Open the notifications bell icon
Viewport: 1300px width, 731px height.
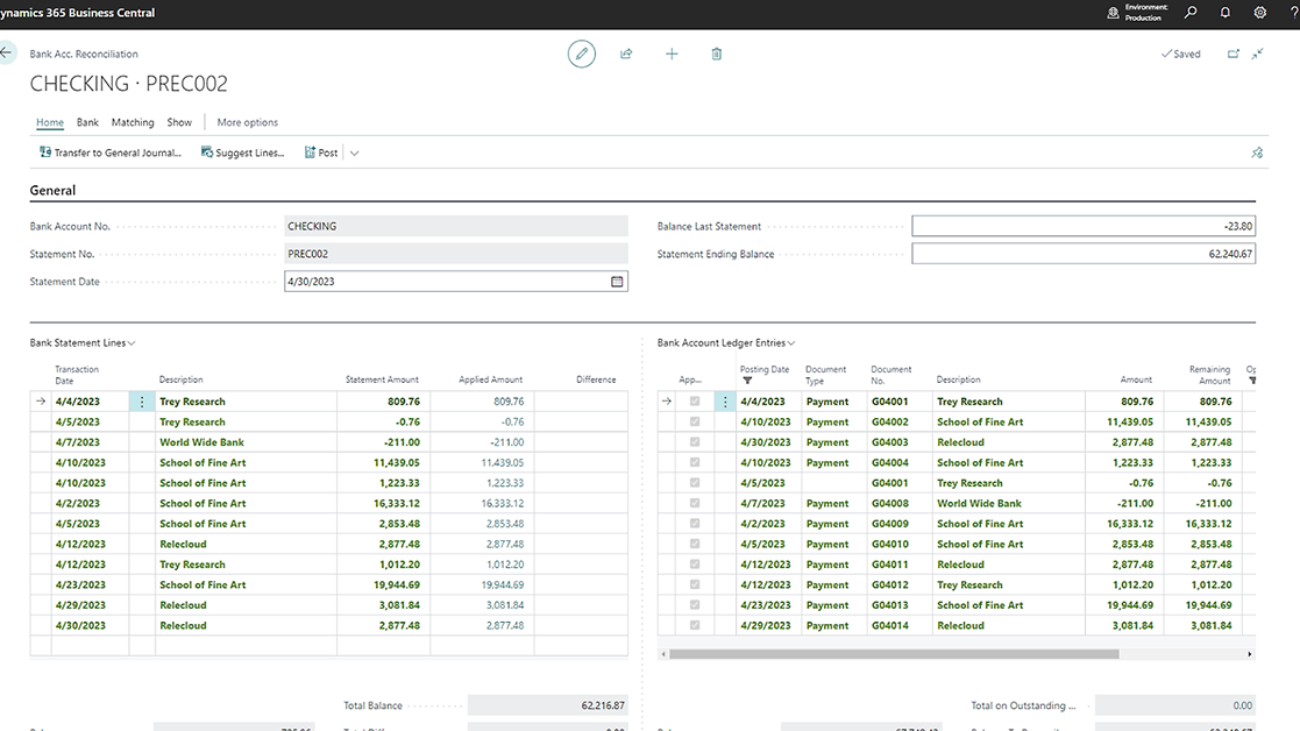[x=1225, y=13]
